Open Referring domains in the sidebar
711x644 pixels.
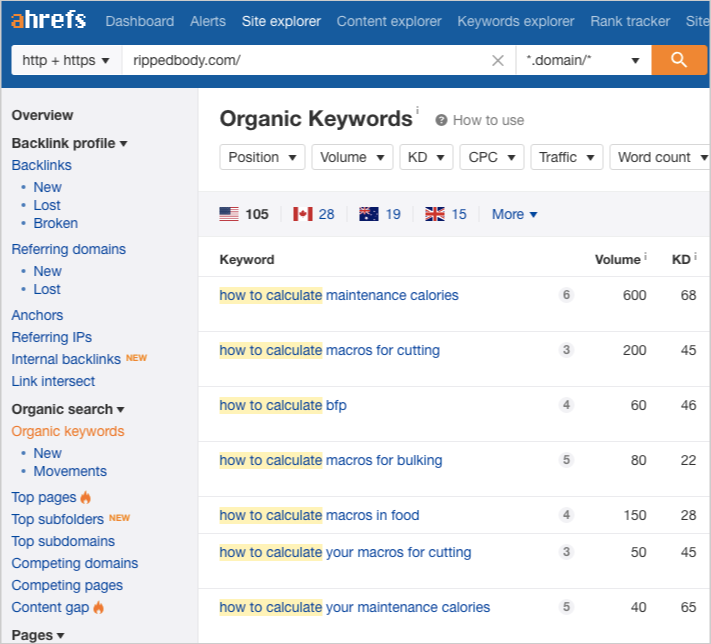click(68, 249)
